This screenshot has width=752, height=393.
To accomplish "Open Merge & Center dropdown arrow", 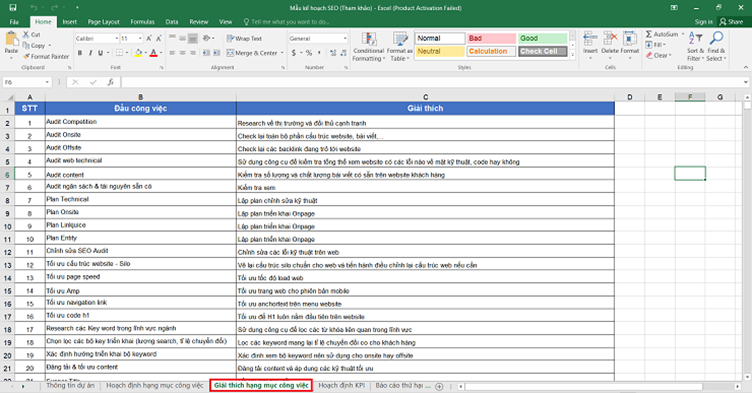I will click(282, 53).
